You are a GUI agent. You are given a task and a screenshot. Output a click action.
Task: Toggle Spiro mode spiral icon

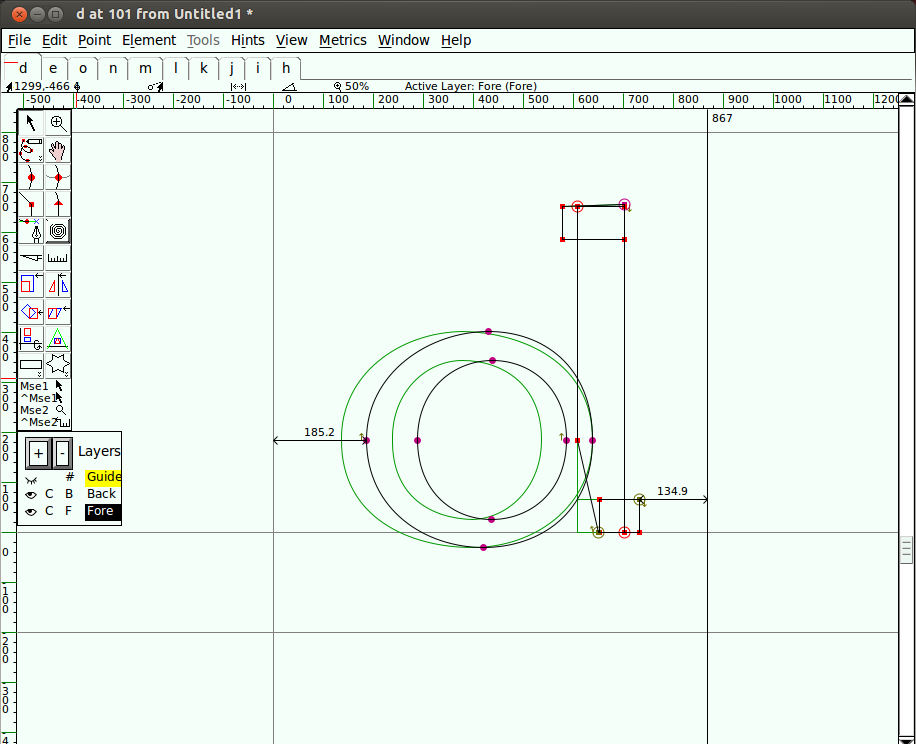pyautogui.click(x=58, y=232)
